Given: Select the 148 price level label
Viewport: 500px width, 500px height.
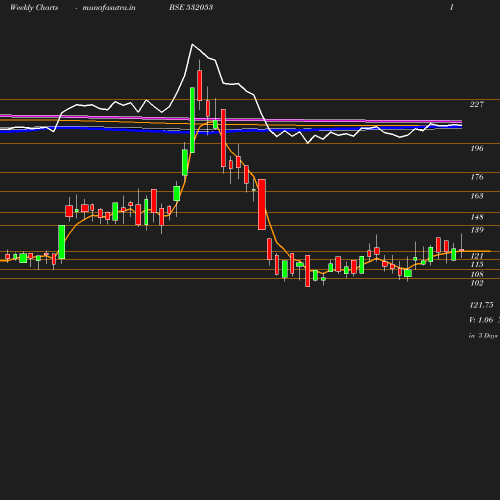Looking at the screenshot, I should (477, 217).
